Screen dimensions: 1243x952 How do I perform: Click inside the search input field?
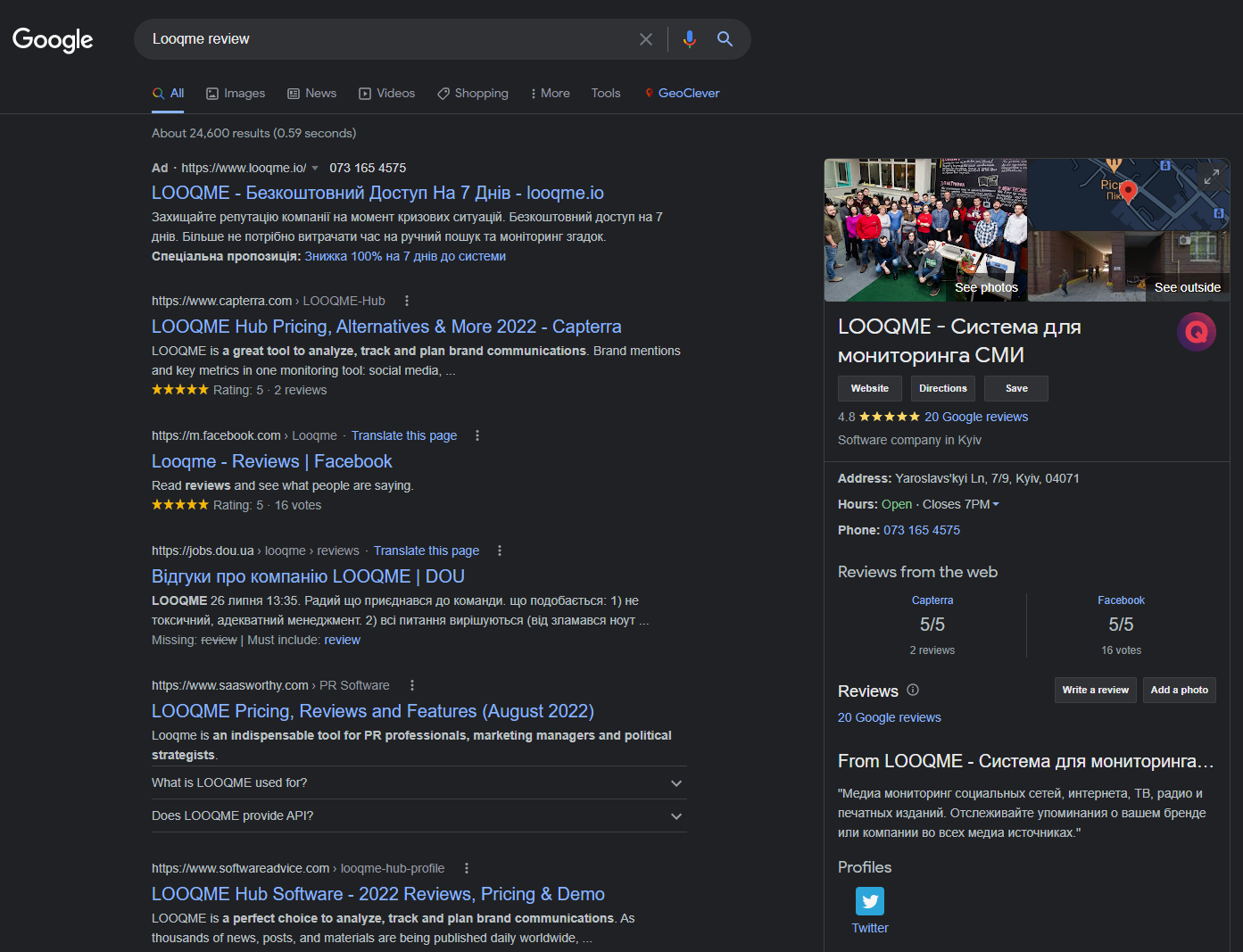pos(388,39)
